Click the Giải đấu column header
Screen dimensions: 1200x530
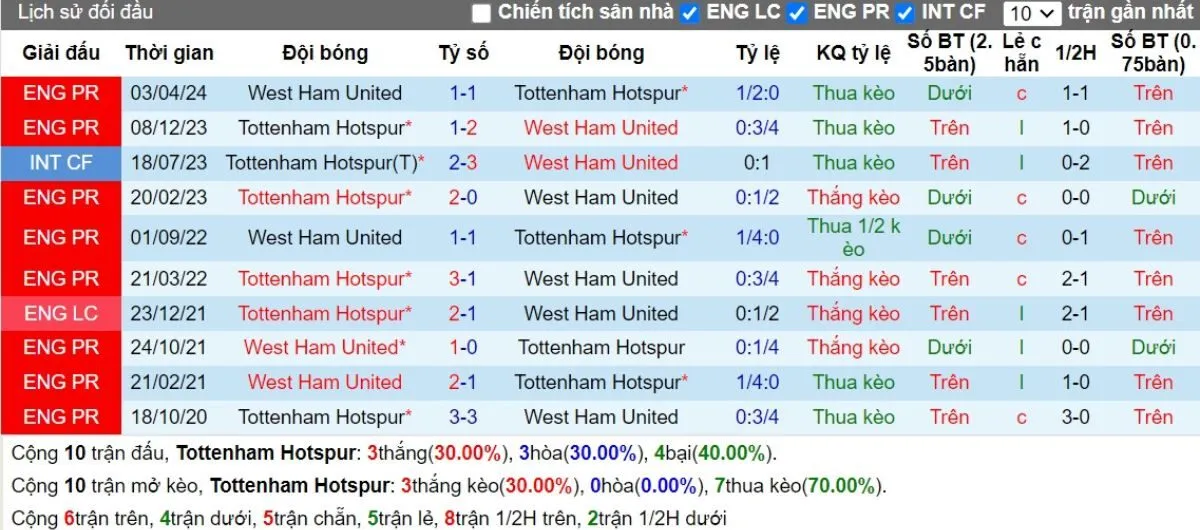61,53
